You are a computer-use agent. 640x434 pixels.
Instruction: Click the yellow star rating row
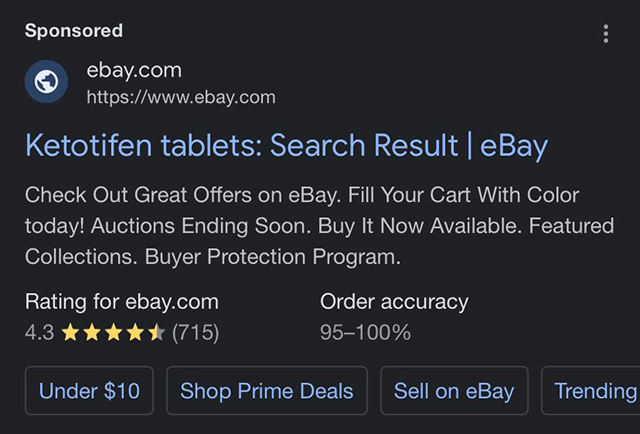click(113, 333)
